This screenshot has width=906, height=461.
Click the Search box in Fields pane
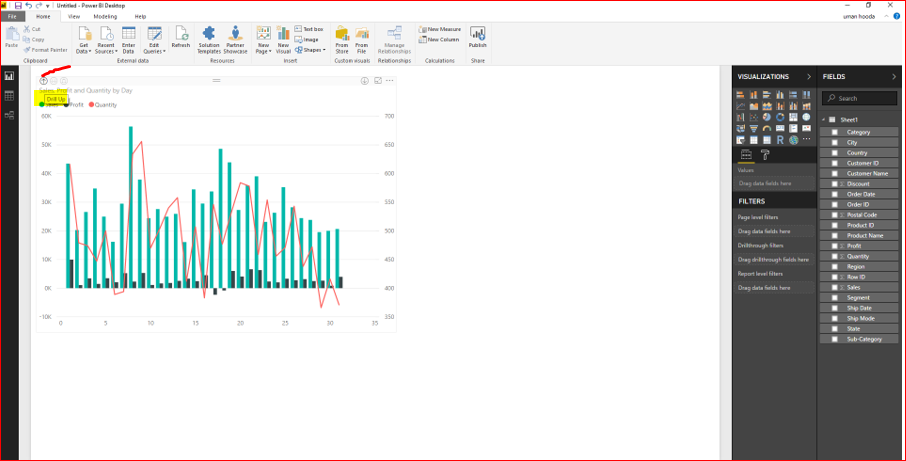coord(860,98)
